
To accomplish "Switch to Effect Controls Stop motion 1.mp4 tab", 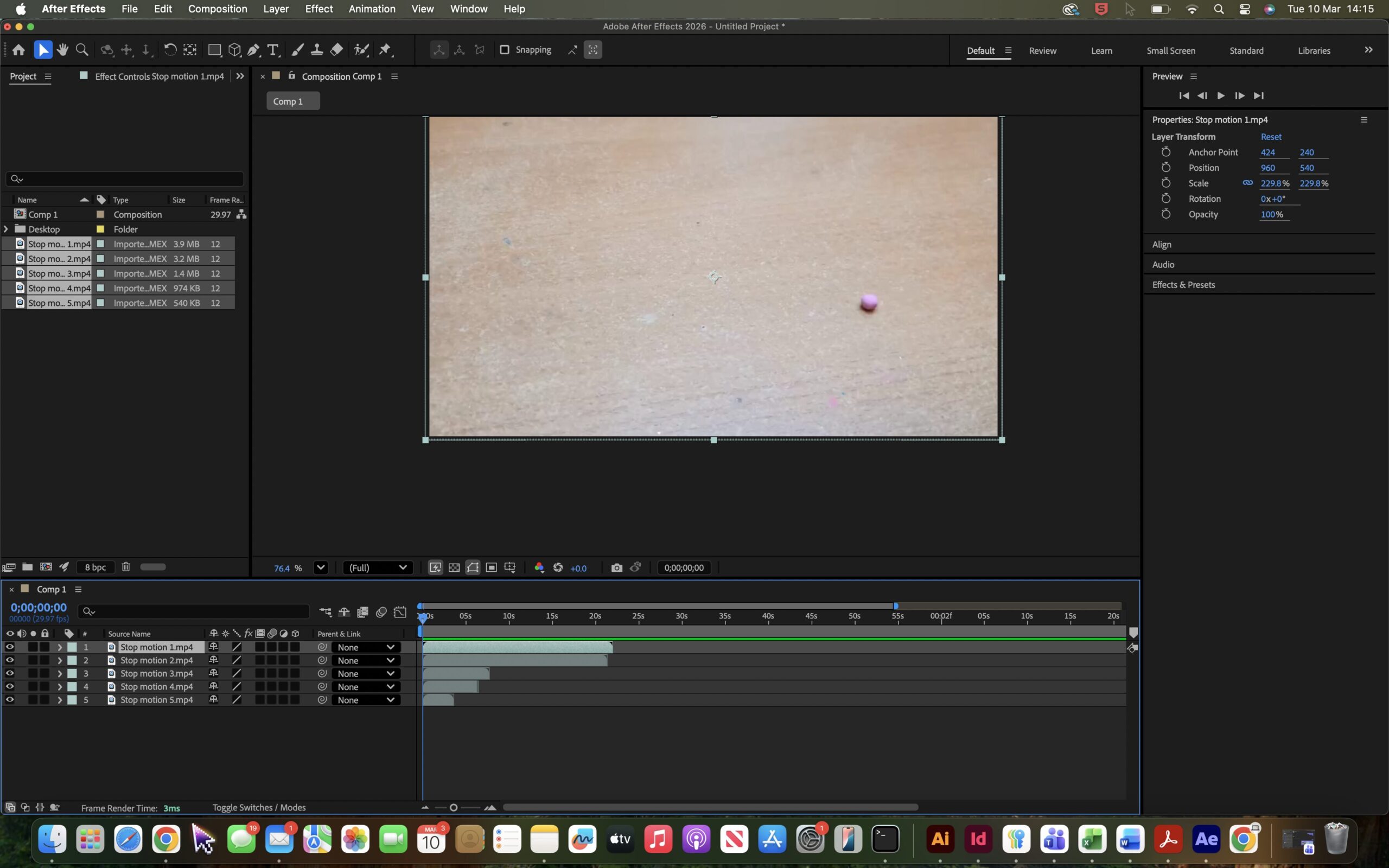I will (x=159, y=76).
